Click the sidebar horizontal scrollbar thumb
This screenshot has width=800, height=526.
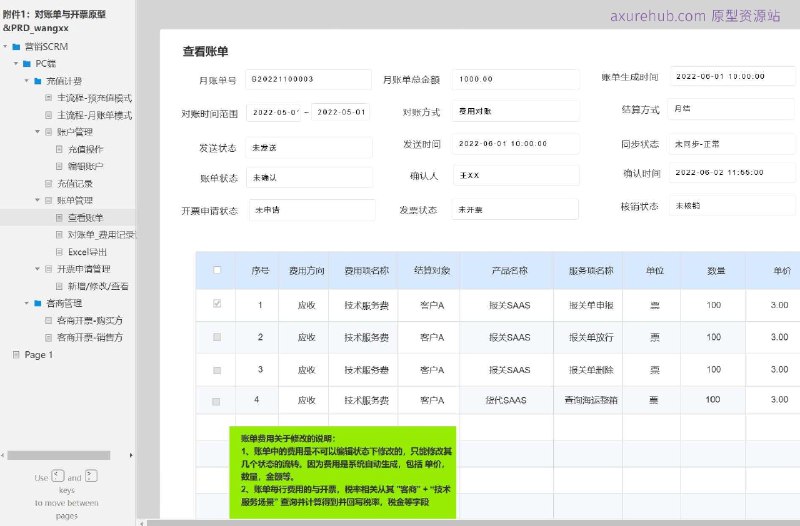[x=59, y=455]
